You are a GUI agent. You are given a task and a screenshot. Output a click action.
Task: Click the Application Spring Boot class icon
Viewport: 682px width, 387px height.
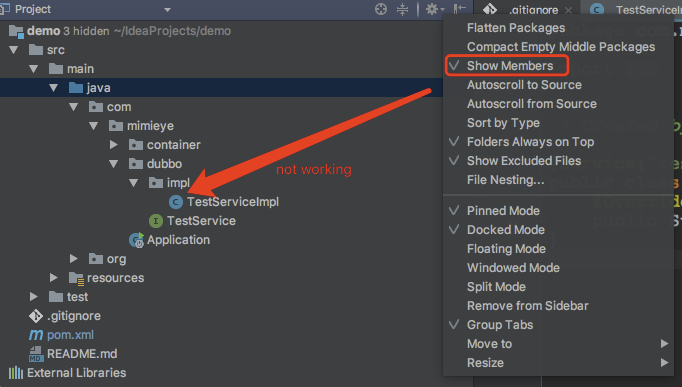click(136, 240)
